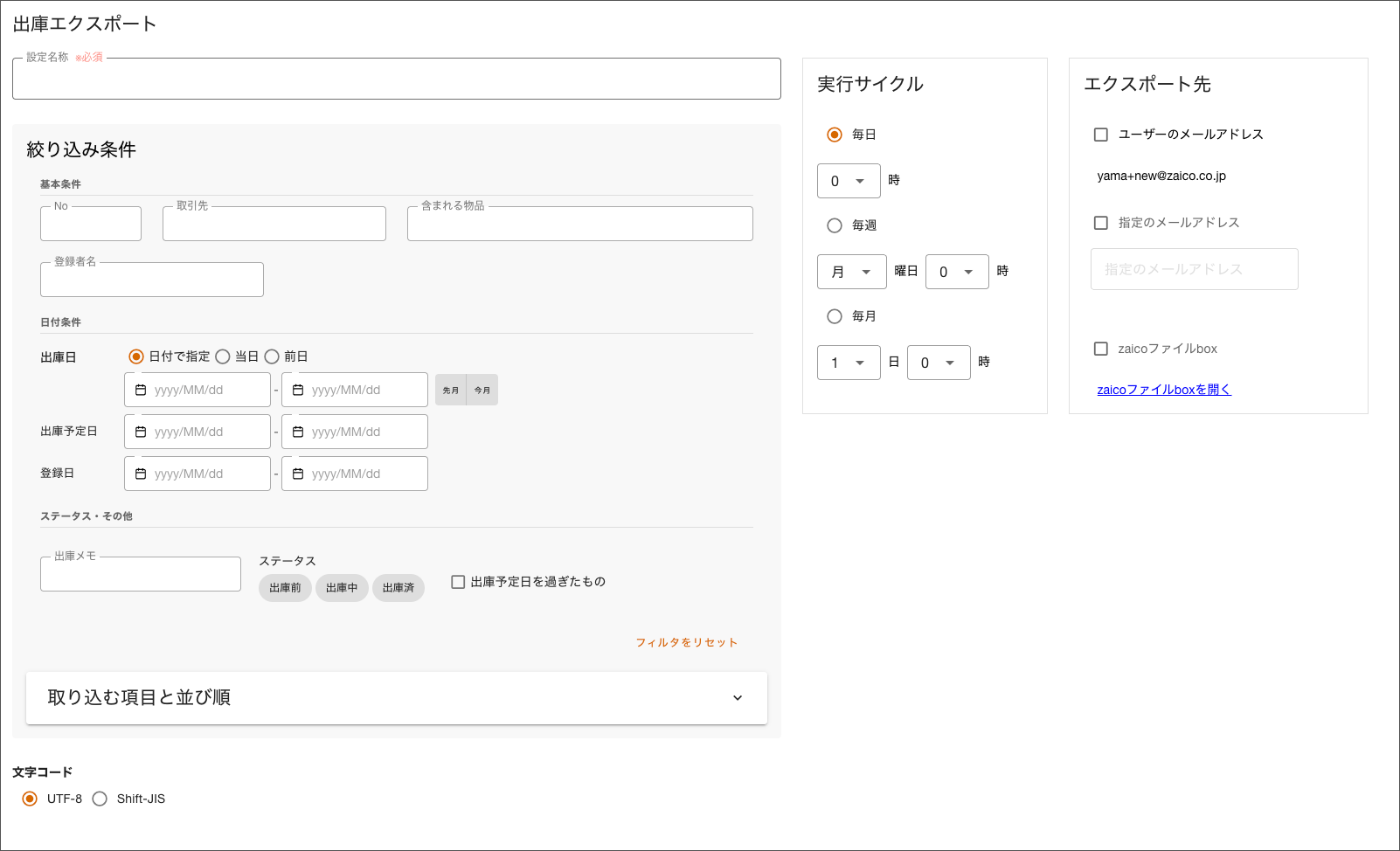Screen dimensions: 1400x851
Task: Click the 絞り込み条件 heading
Action: 81,149
